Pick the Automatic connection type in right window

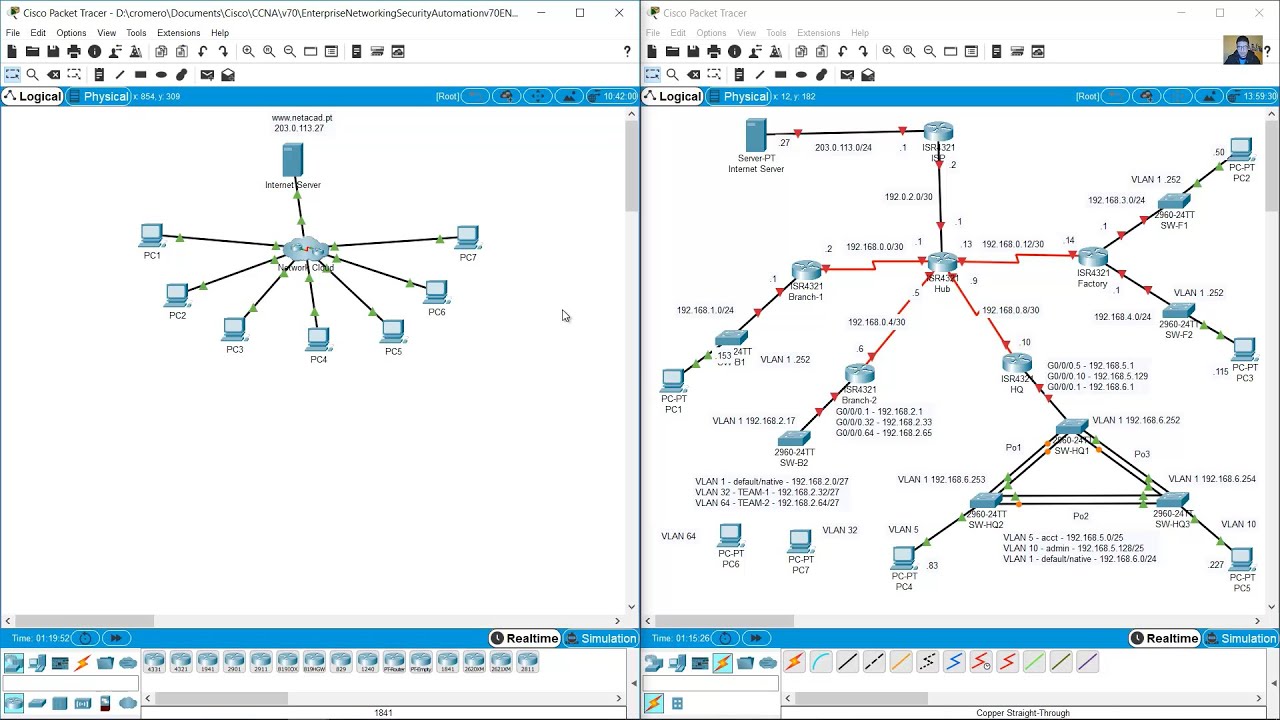coord(794,662)
